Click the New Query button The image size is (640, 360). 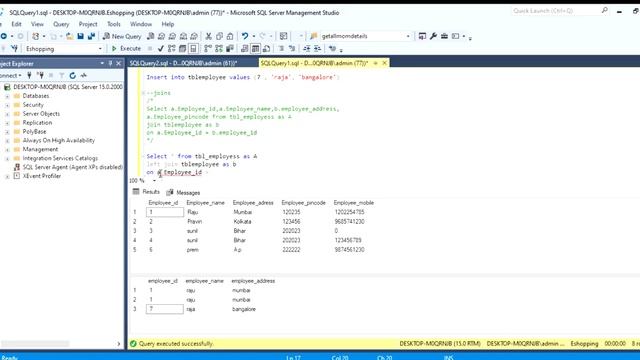(122, 36)
